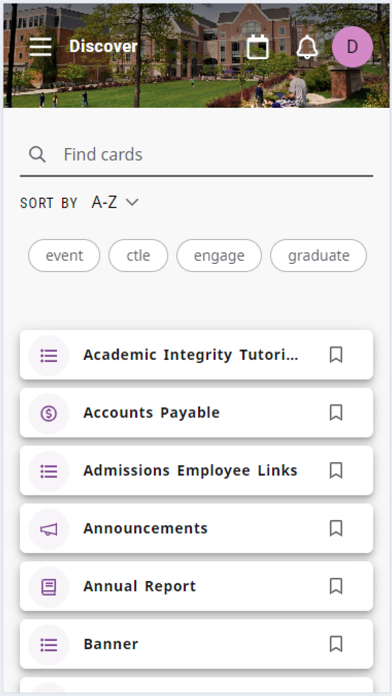The width and height of the screenshot is (392, 696).
Task: Open notifications bell icon
Action: 307,47
